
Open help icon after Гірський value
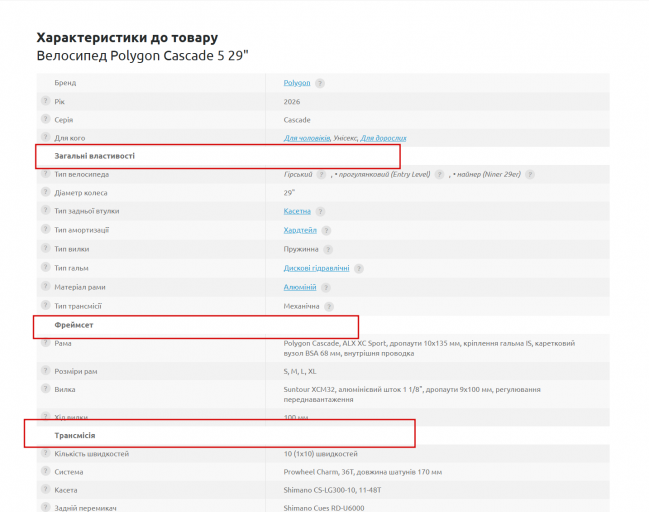coord(321,175)
